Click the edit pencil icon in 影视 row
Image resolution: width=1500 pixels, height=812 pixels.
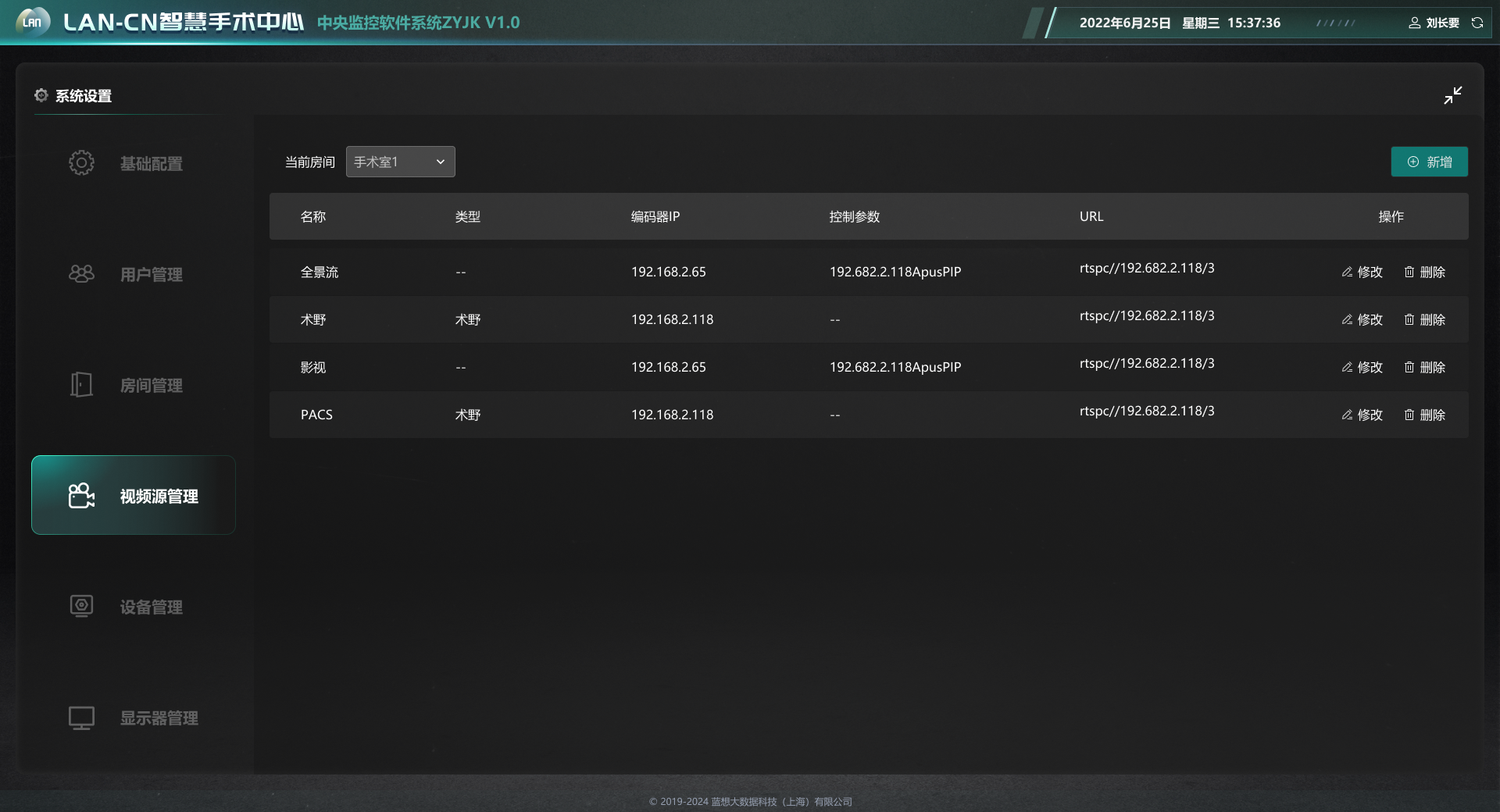point(1348,367)
